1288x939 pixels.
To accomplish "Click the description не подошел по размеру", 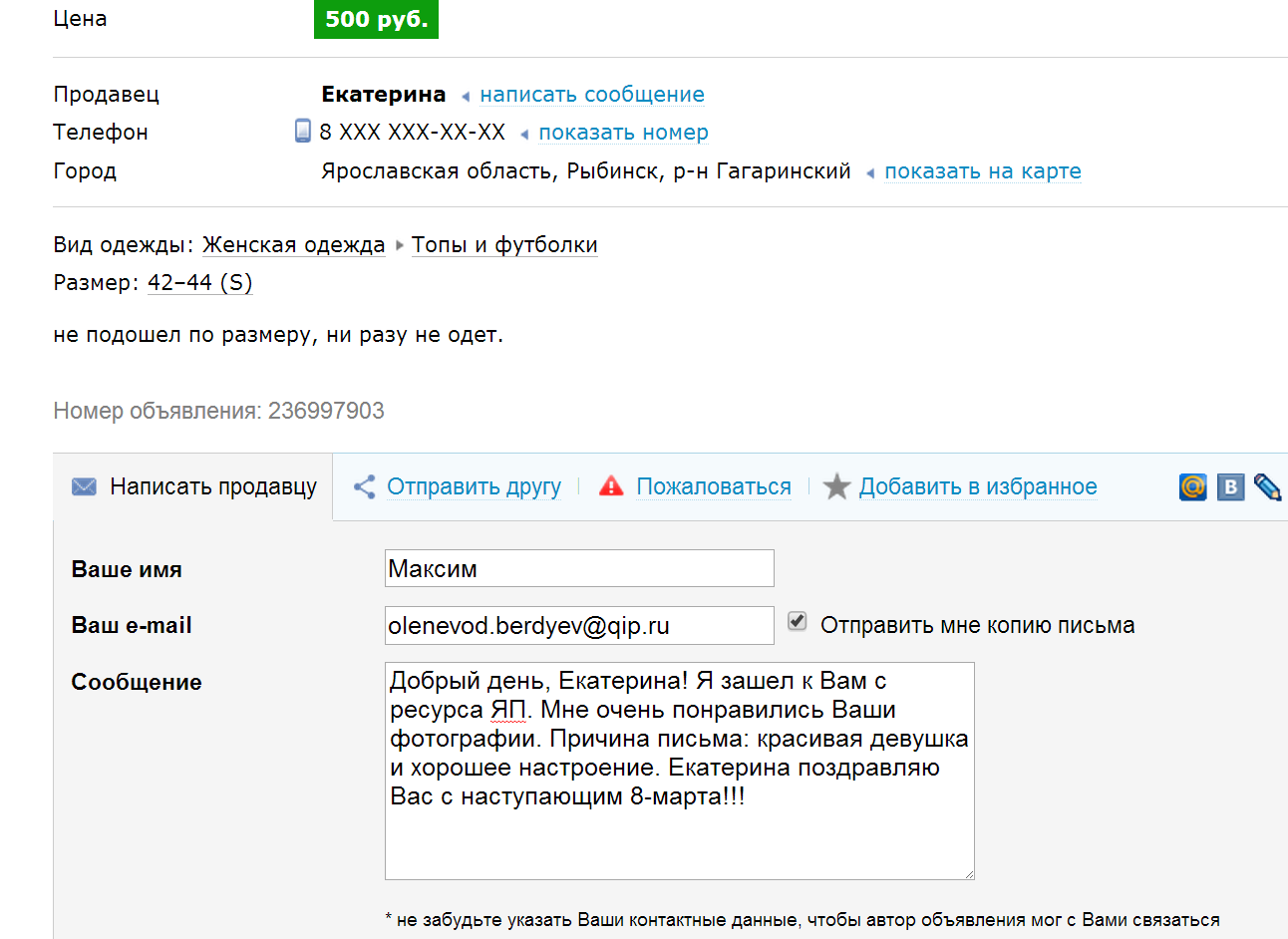I will (278, 335).
